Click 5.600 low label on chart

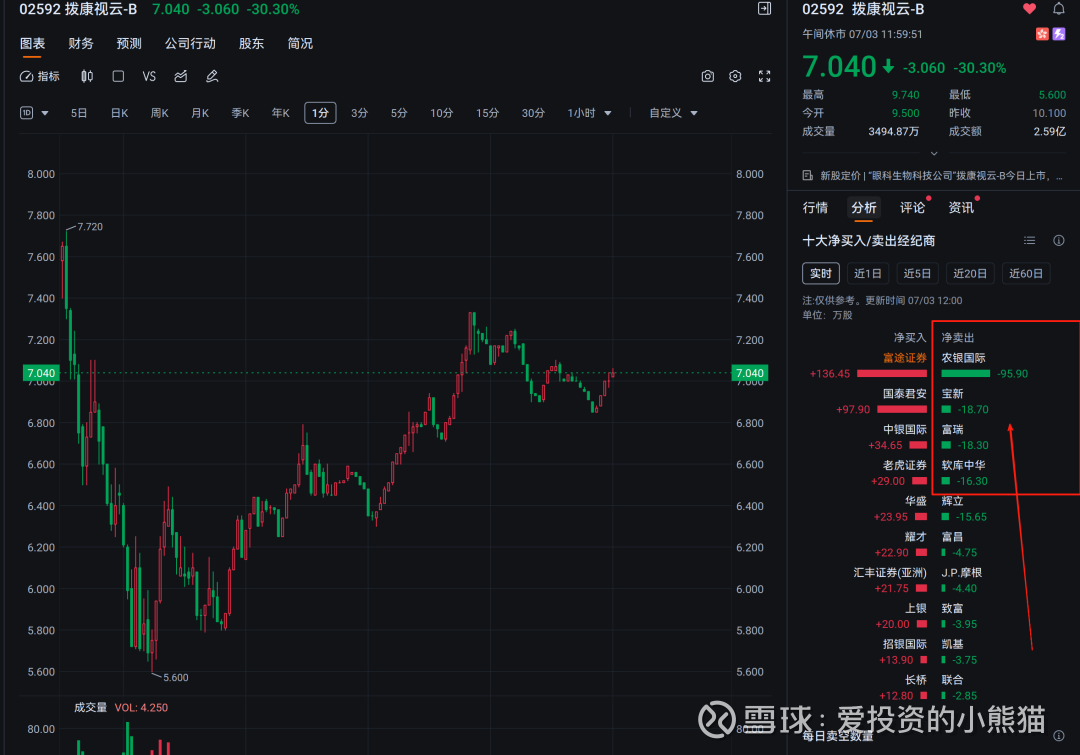176,678
